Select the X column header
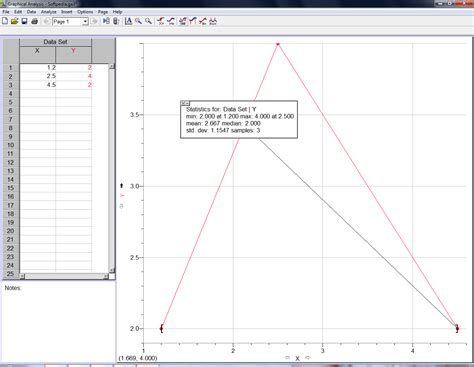 click(37, 54)
